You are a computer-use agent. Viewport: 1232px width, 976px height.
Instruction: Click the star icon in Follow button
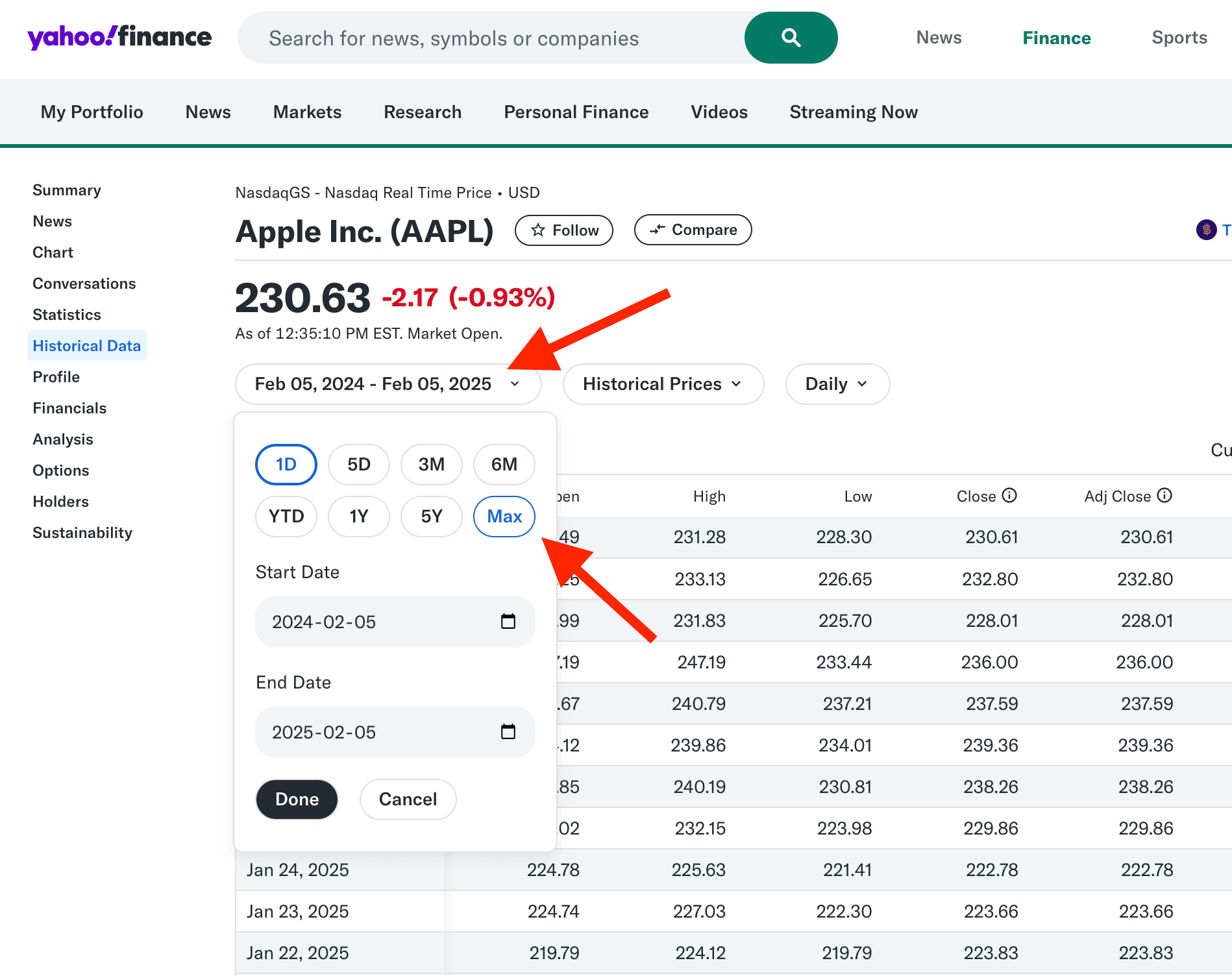click(538, 230)
